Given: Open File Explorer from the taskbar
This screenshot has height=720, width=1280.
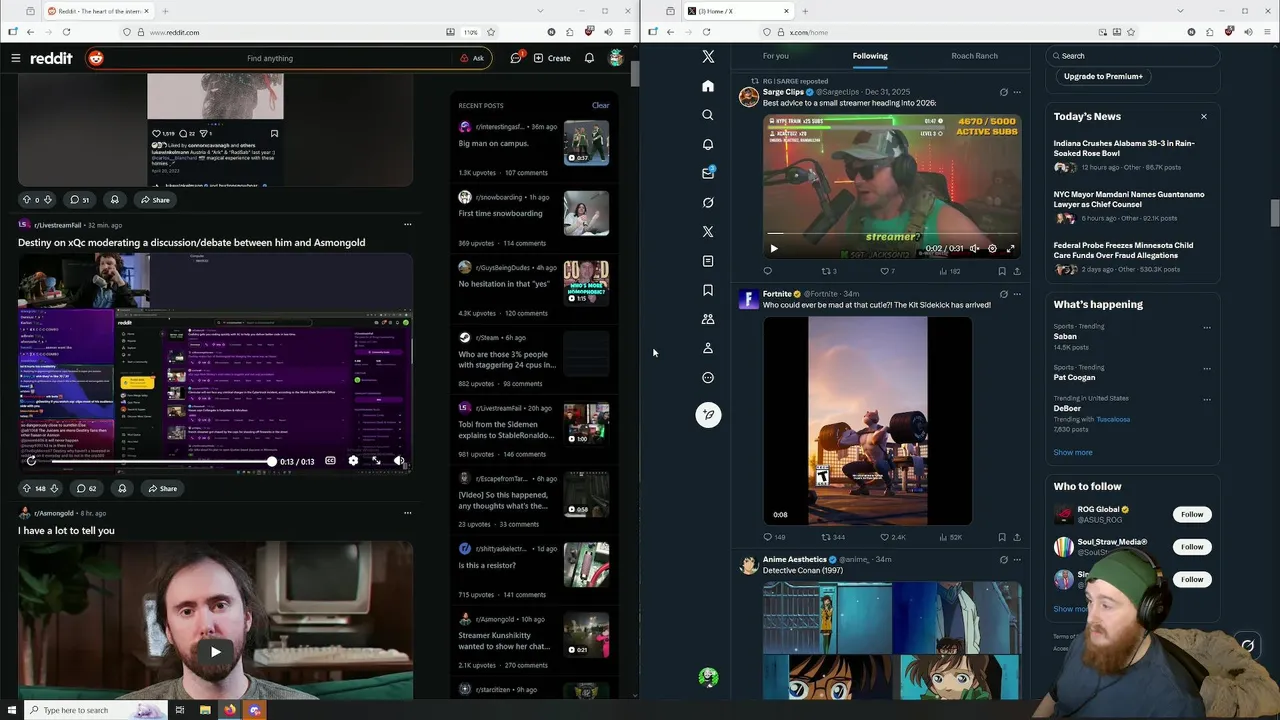Looking at the screenshot, I should click(x=205, y=710).
